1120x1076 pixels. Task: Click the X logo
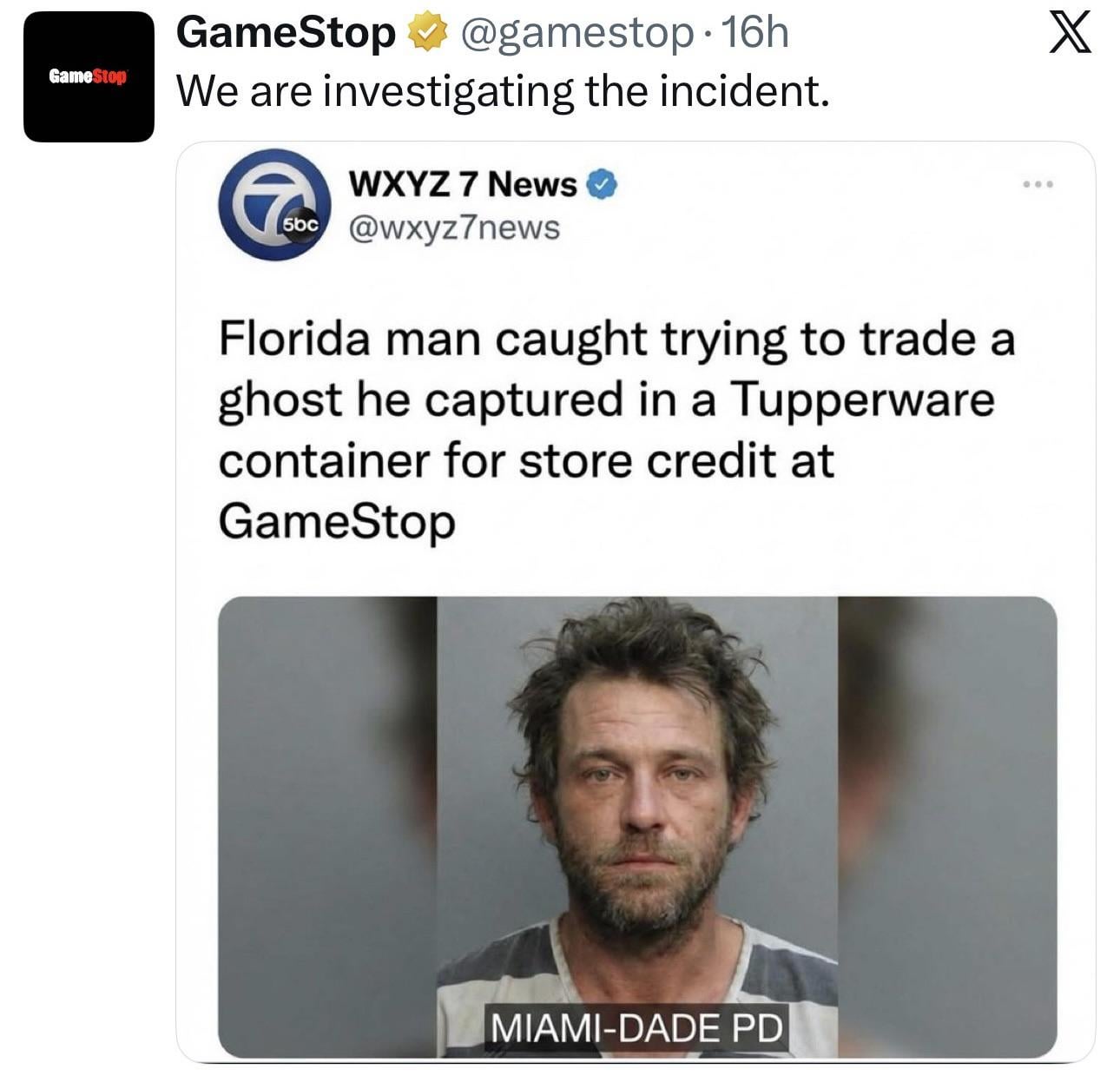coord(1071,33)
